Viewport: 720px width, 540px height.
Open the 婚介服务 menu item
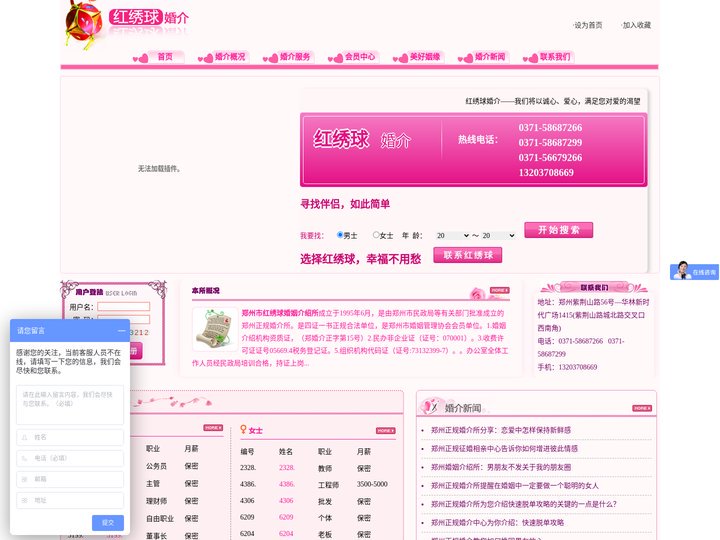[x=295, y=56]
